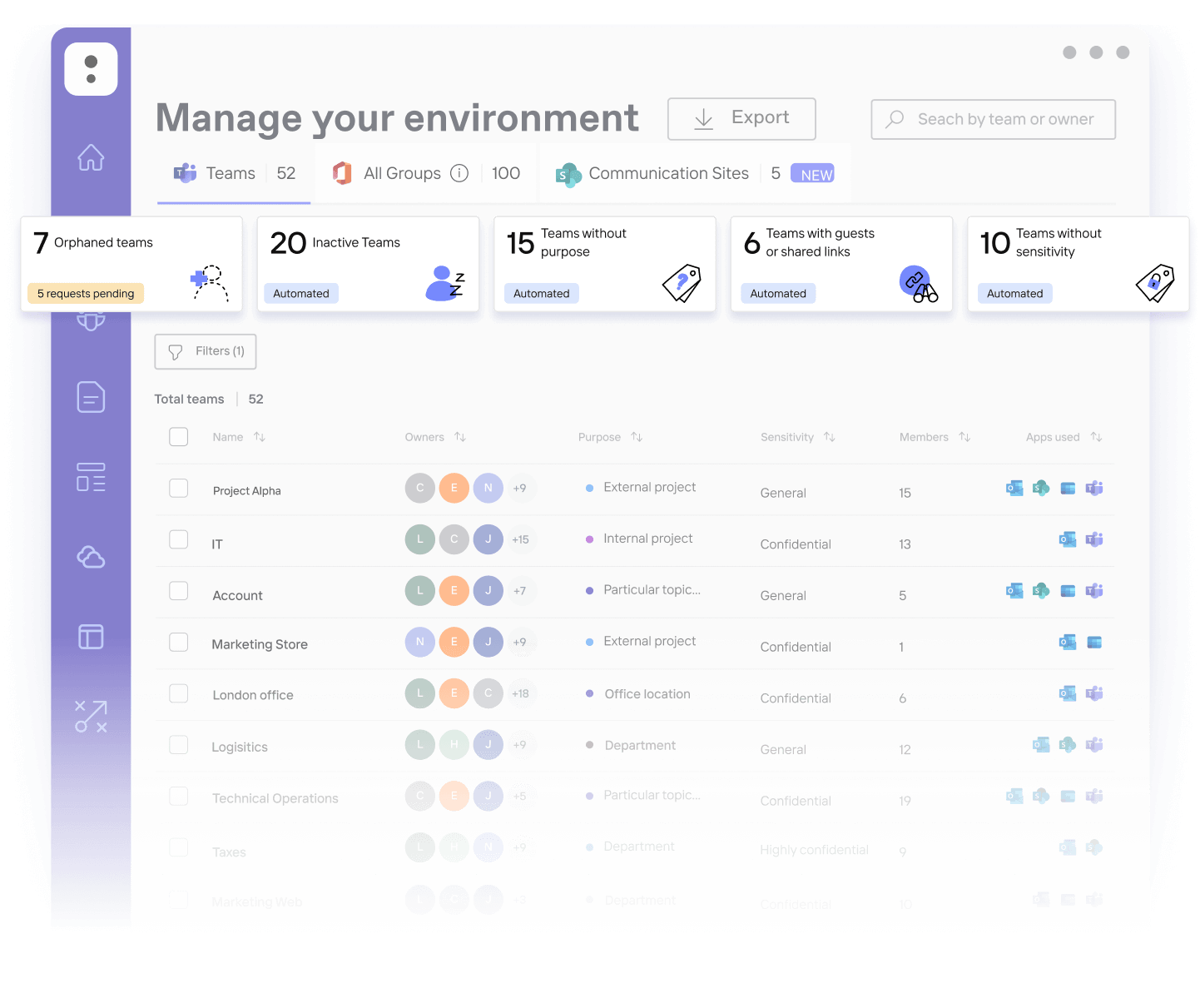The width and height of the screenshot is (1200, 1008).
Task: Sort by Owners column arrows
Action: tap(460, 437)
